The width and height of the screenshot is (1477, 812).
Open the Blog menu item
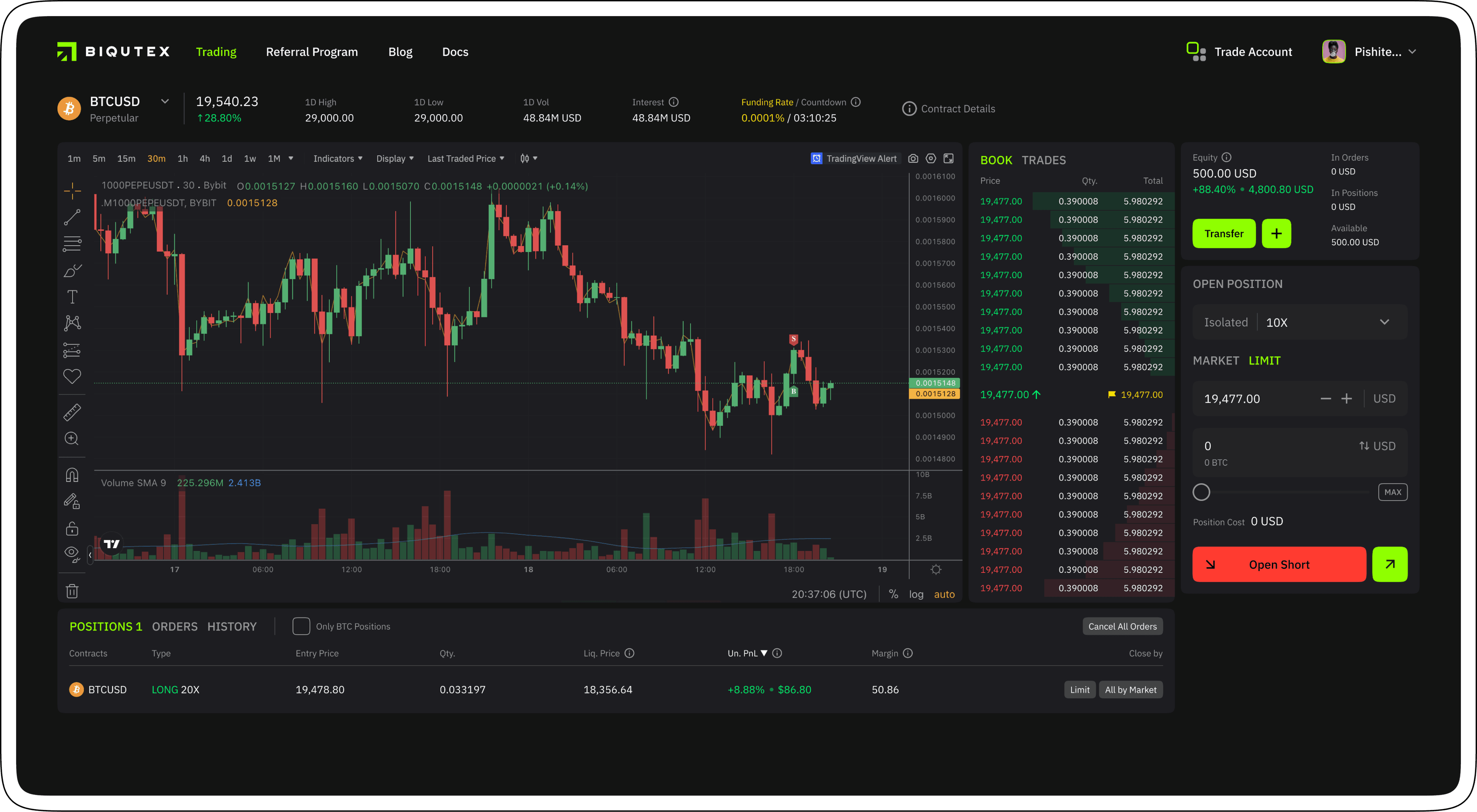coord(400,52)
